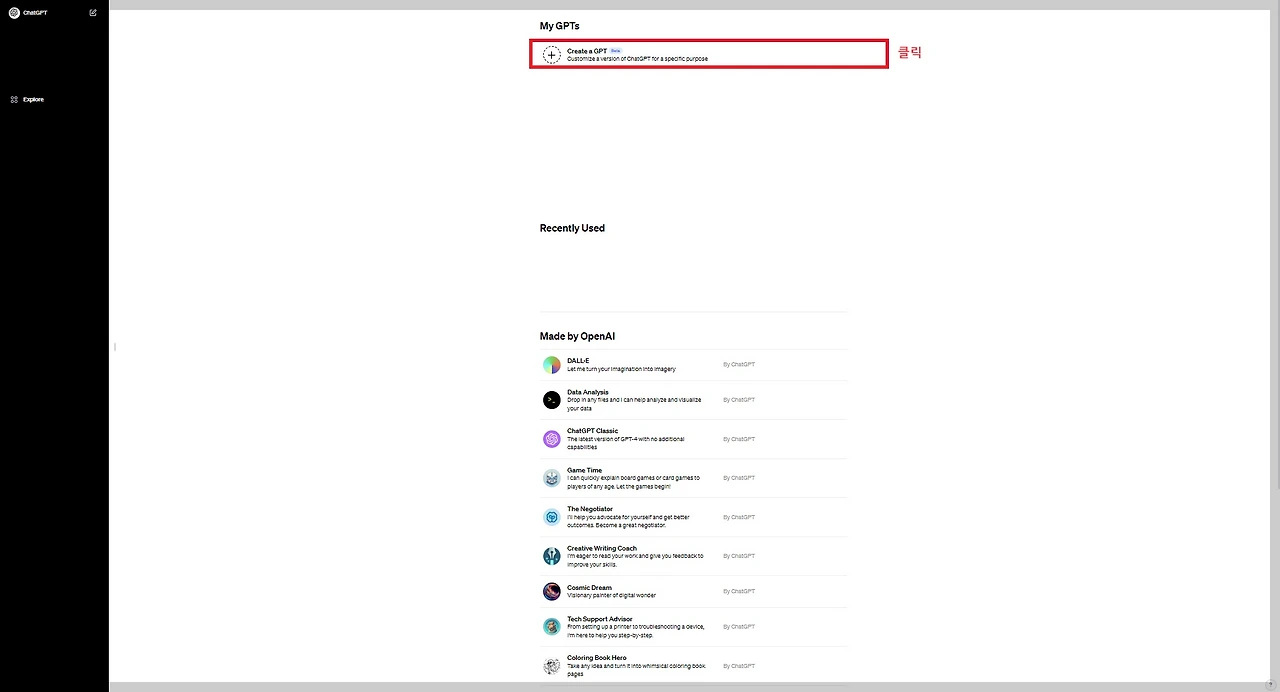Open the Data Analysis title link
The width and height of the screenshot is (1280, 692).
588,392
